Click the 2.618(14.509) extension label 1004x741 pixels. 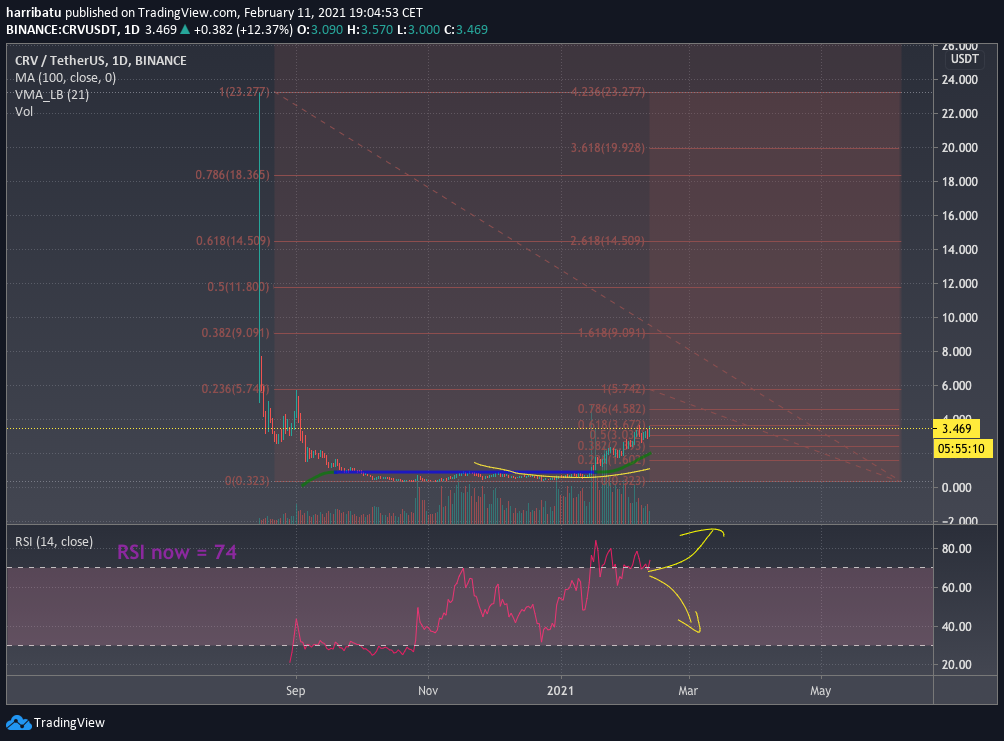608,241
